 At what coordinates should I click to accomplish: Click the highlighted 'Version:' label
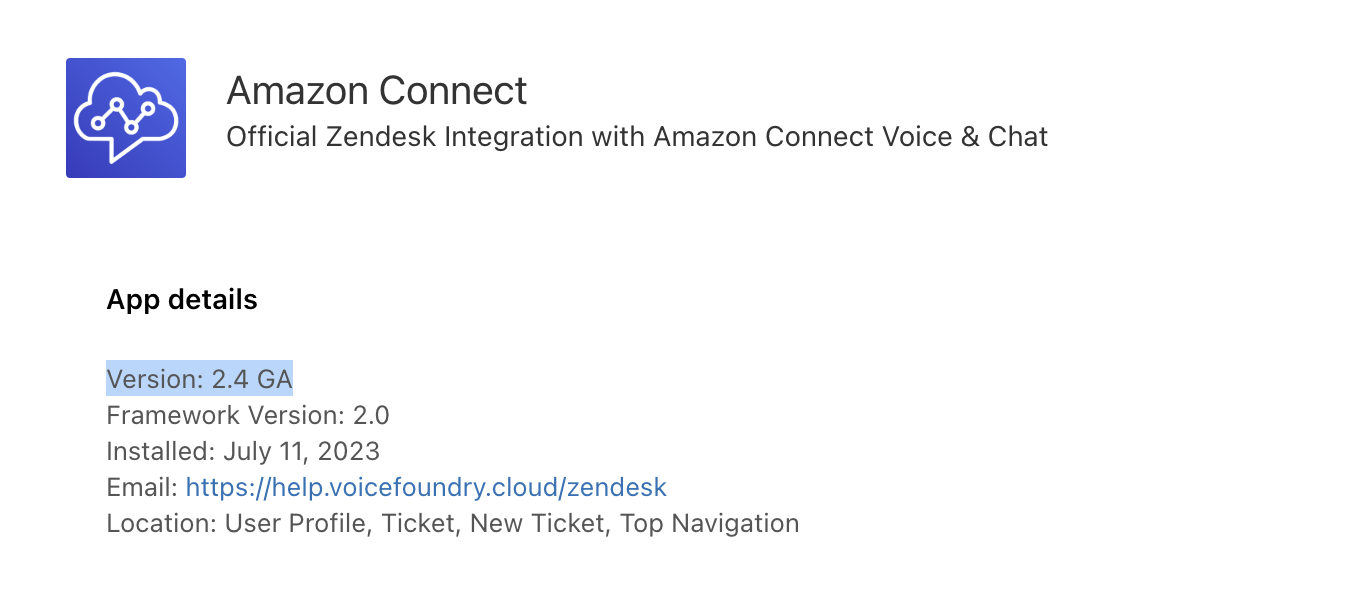coord(155,379)
